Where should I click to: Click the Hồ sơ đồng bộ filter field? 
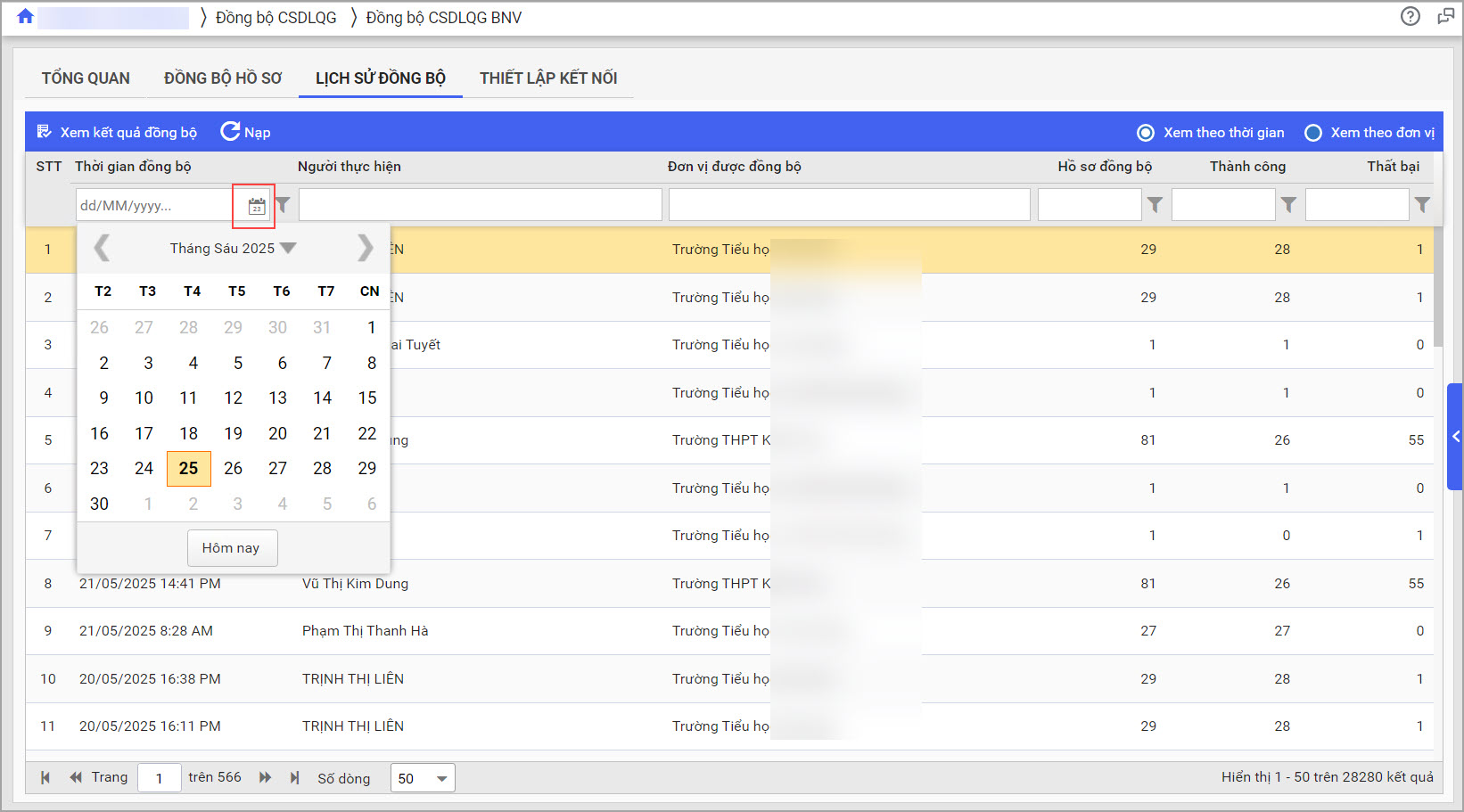click(1090, 205)
